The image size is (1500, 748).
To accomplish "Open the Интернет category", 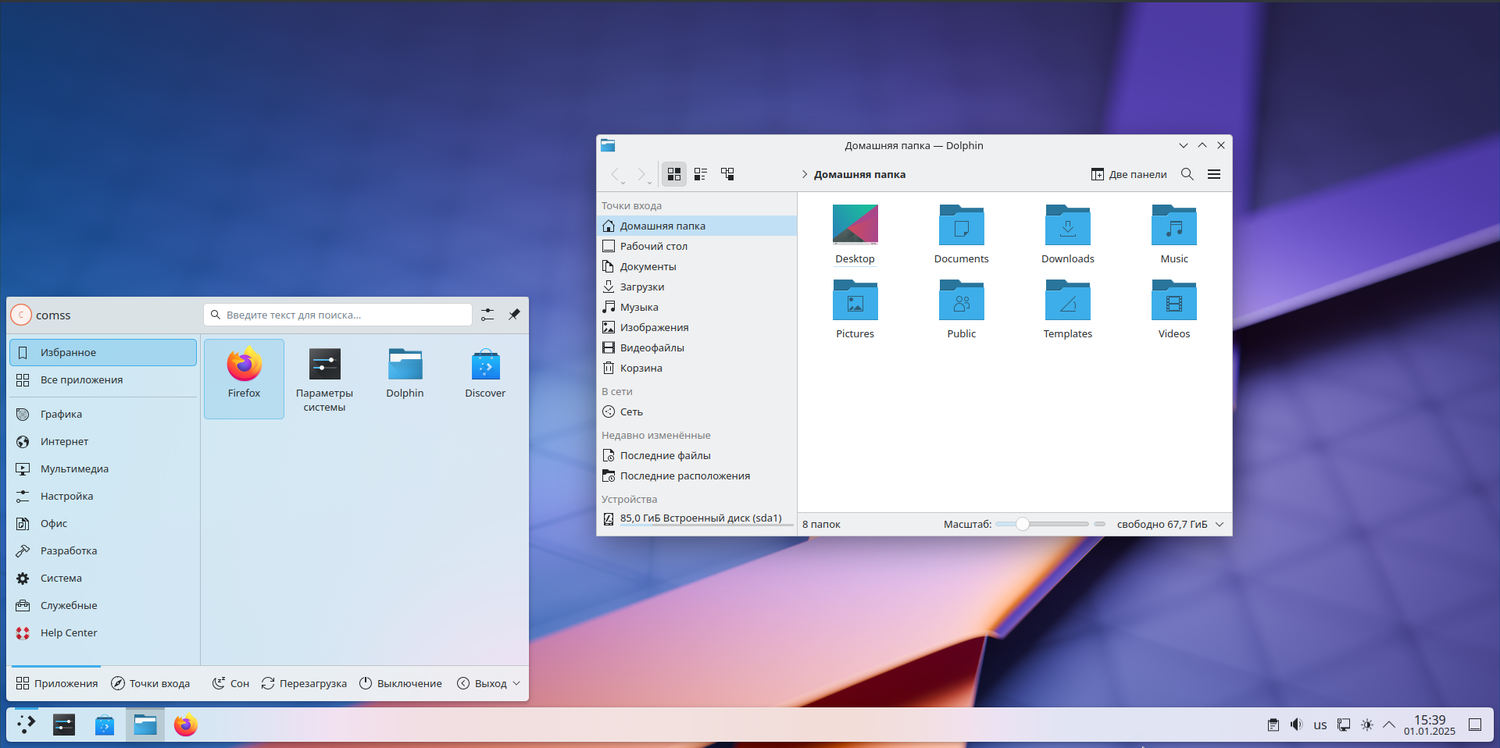I will click(103, 442).
